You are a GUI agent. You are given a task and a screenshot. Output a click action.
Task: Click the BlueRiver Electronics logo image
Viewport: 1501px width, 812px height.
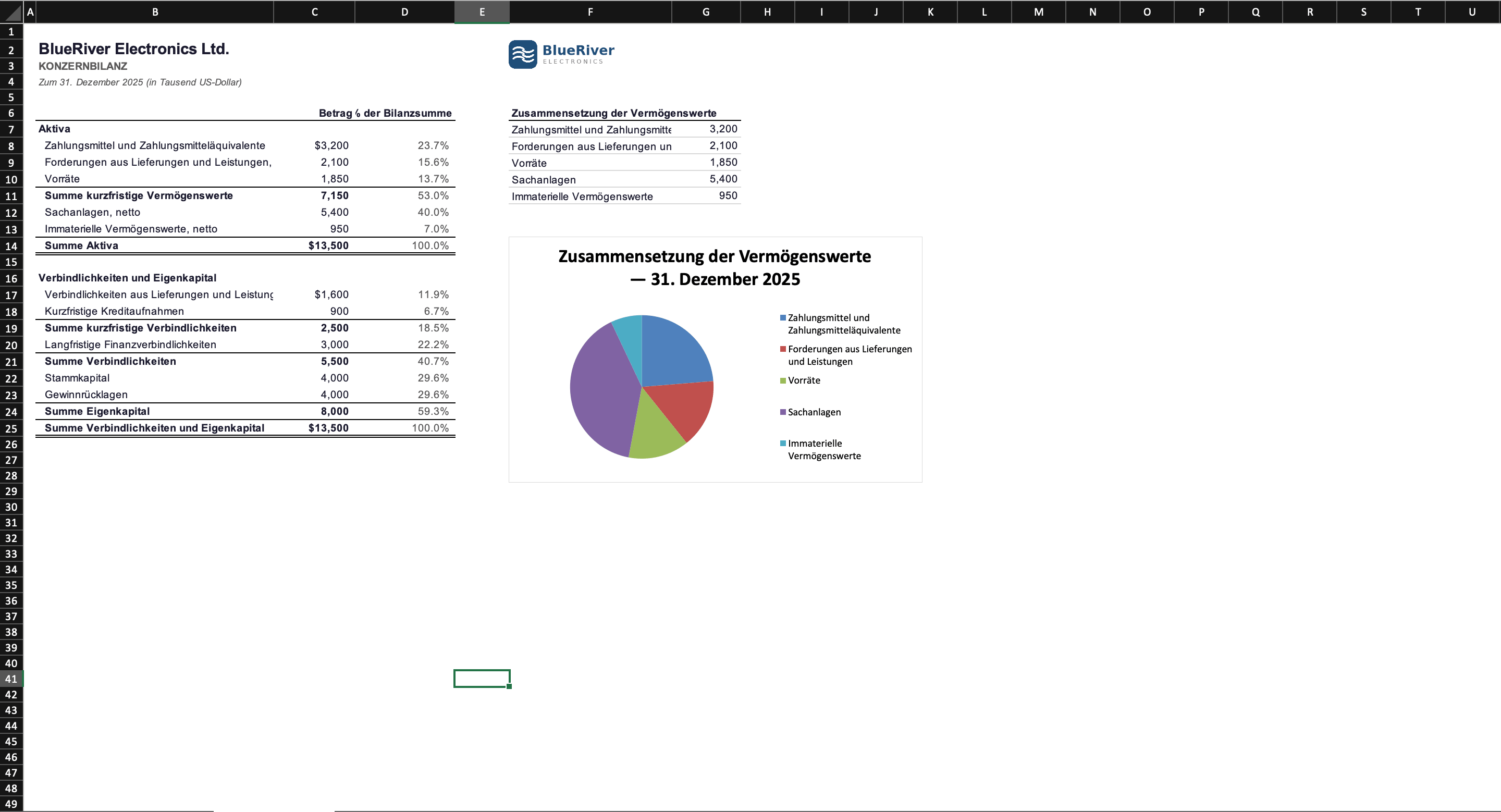(561, 54)
